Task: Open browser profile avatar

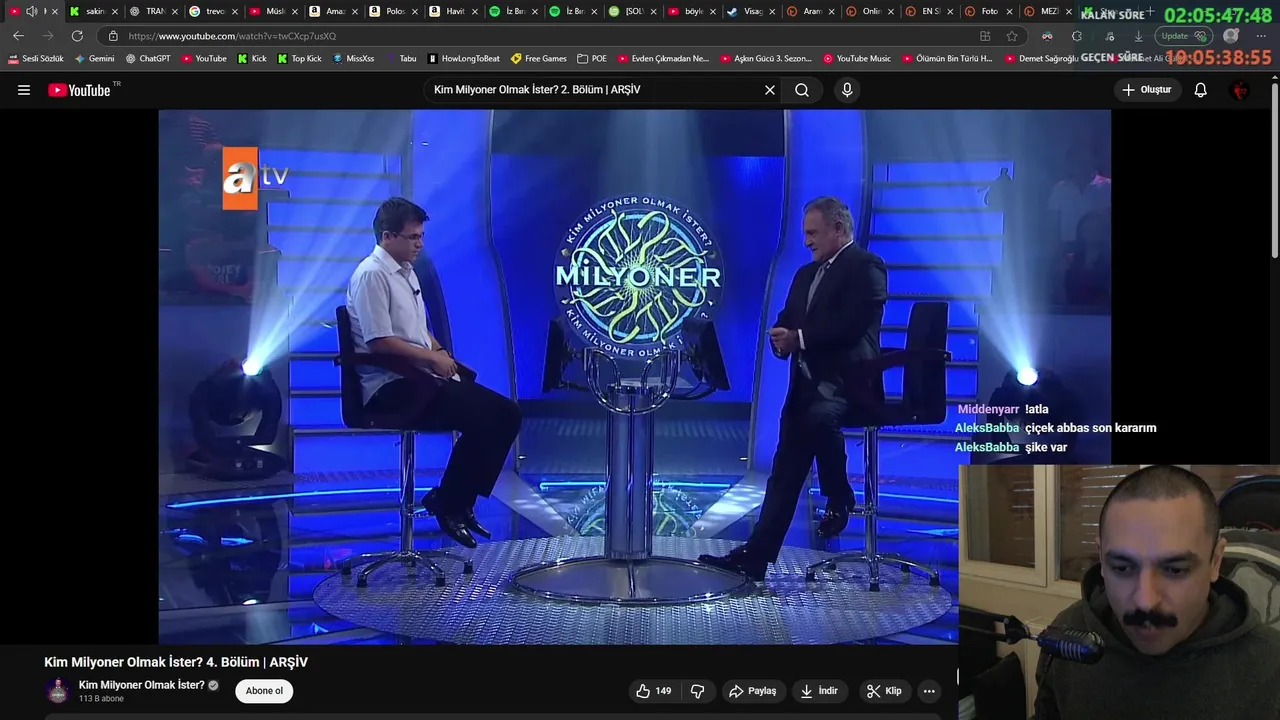Action: pyautogui.click(x=1231, y=36)
